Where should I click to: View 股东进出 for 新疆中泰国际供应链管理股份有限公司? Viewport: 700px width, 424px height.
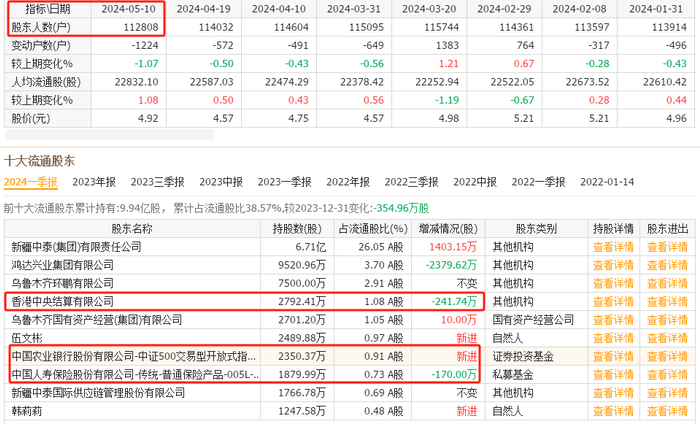pyautogui.click(x=667, y=393)
